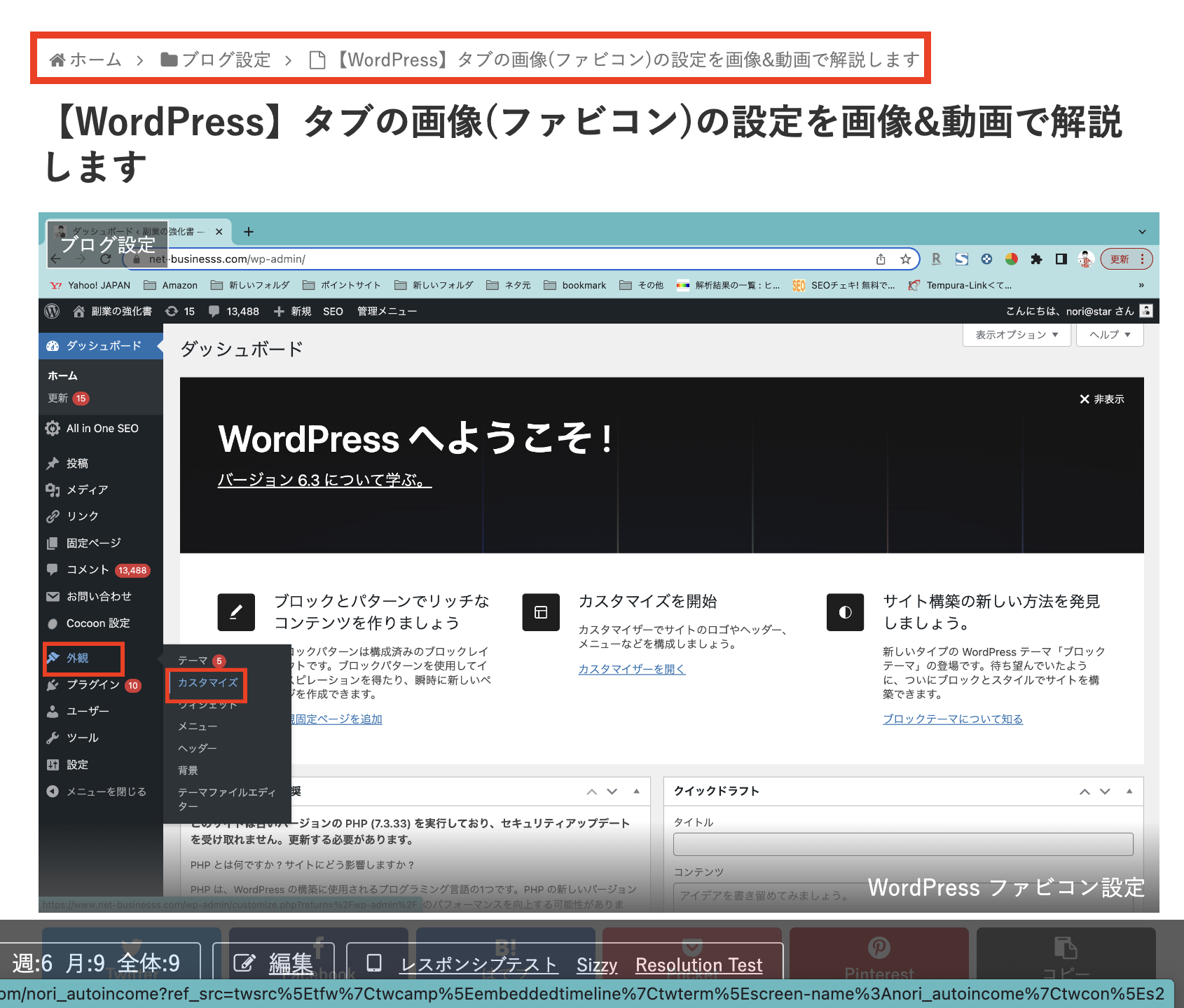The width and height of the screenshot is (1184, 1008).
Task: Open 管理メニュー in admin bar
Action: 387,311
